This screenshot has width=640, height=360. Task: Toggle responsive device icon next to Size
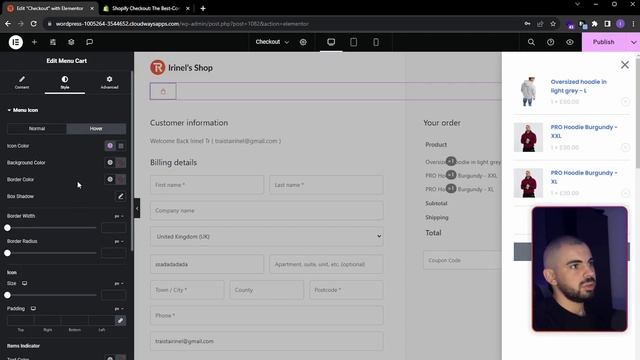coord(24,283)
